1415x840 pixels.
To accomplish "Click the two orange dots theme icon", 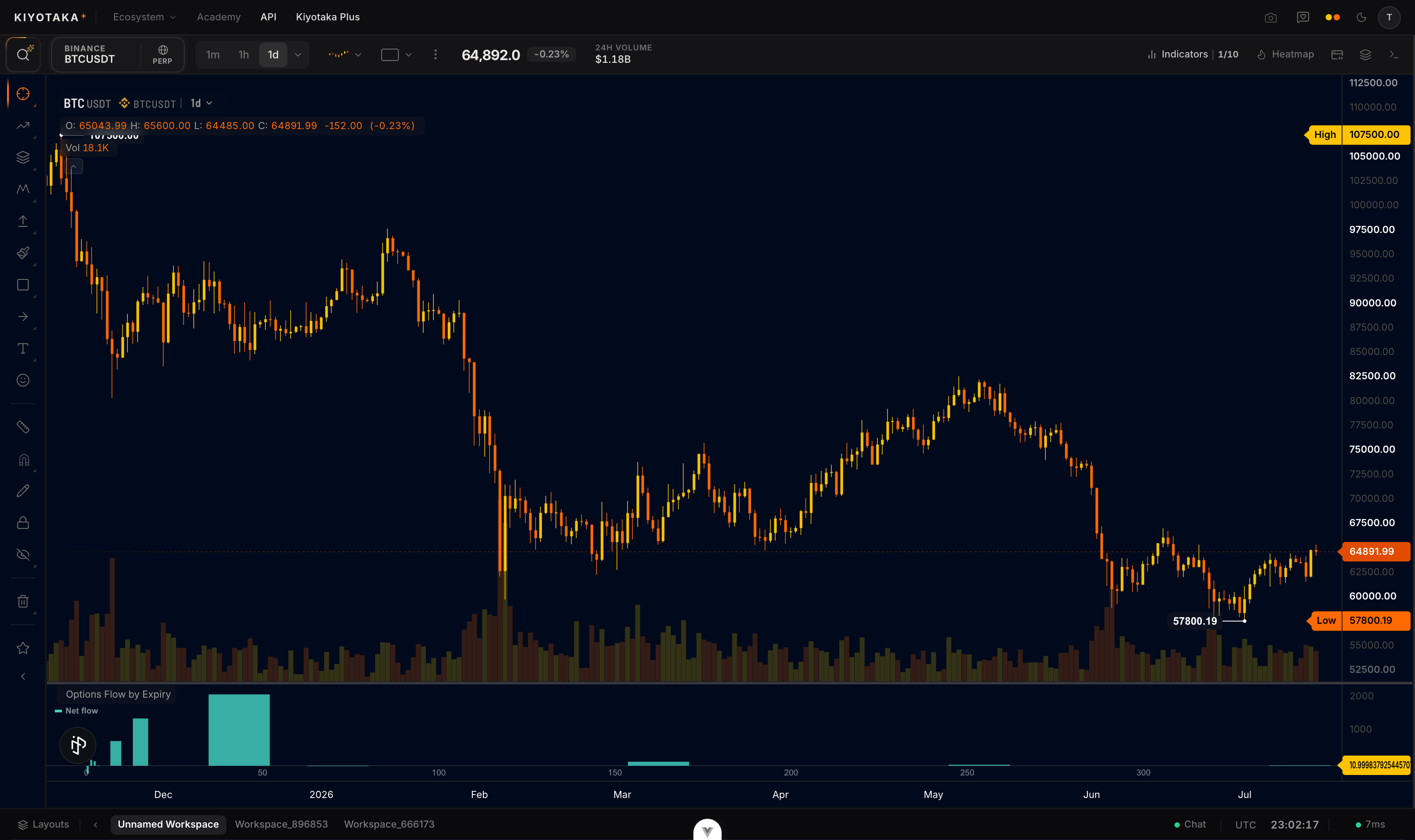I will tap(1333, 18).
